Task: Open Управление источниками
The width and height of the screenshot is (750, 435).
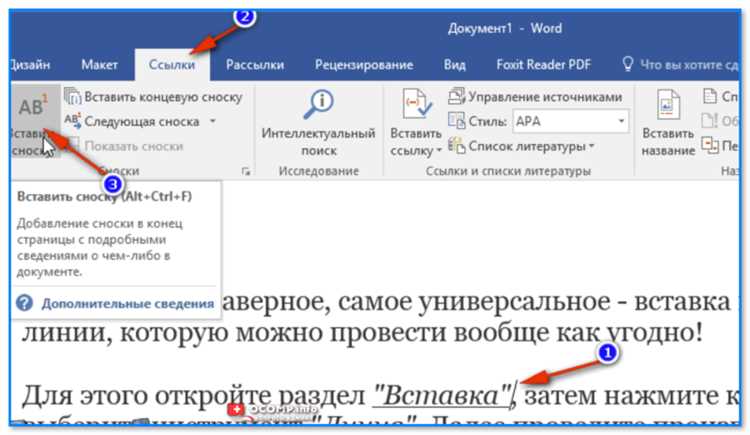Action: click(x=535, y=97)
